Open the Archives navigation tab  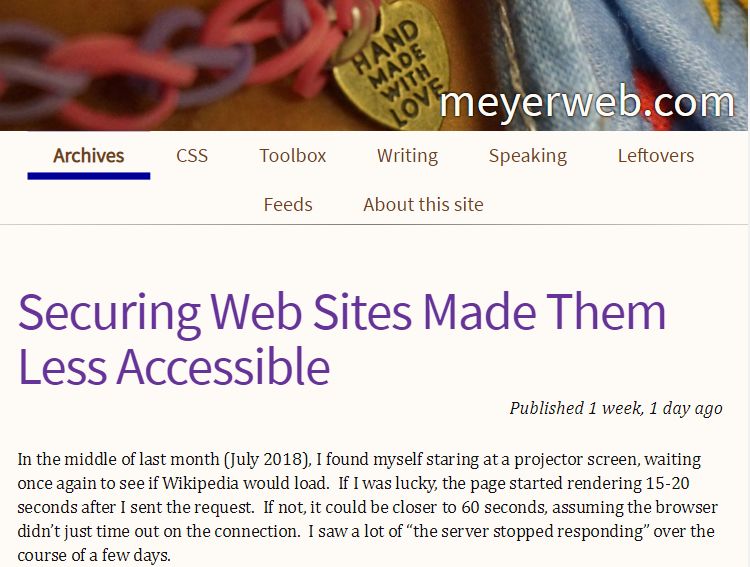click(89, 156)
